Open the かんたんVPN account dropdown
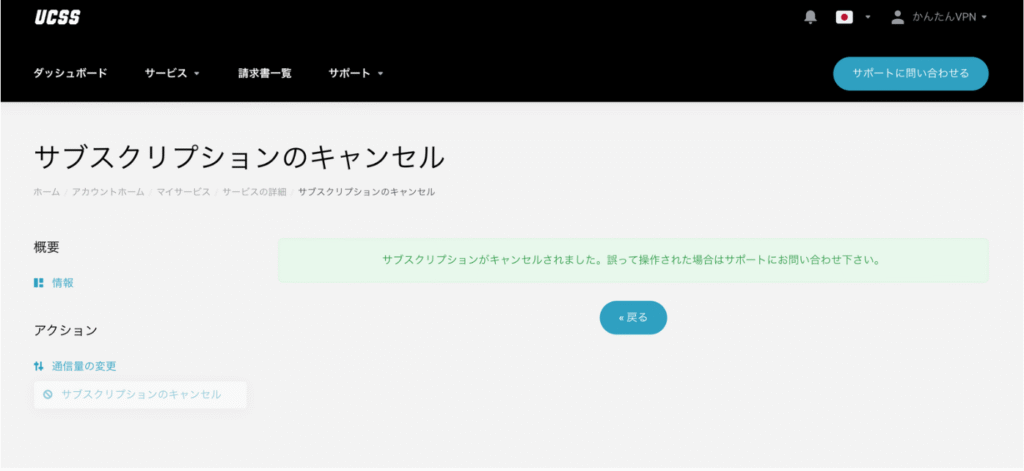The width and height of the screenshot is (1024, 471). coord(948,17)
